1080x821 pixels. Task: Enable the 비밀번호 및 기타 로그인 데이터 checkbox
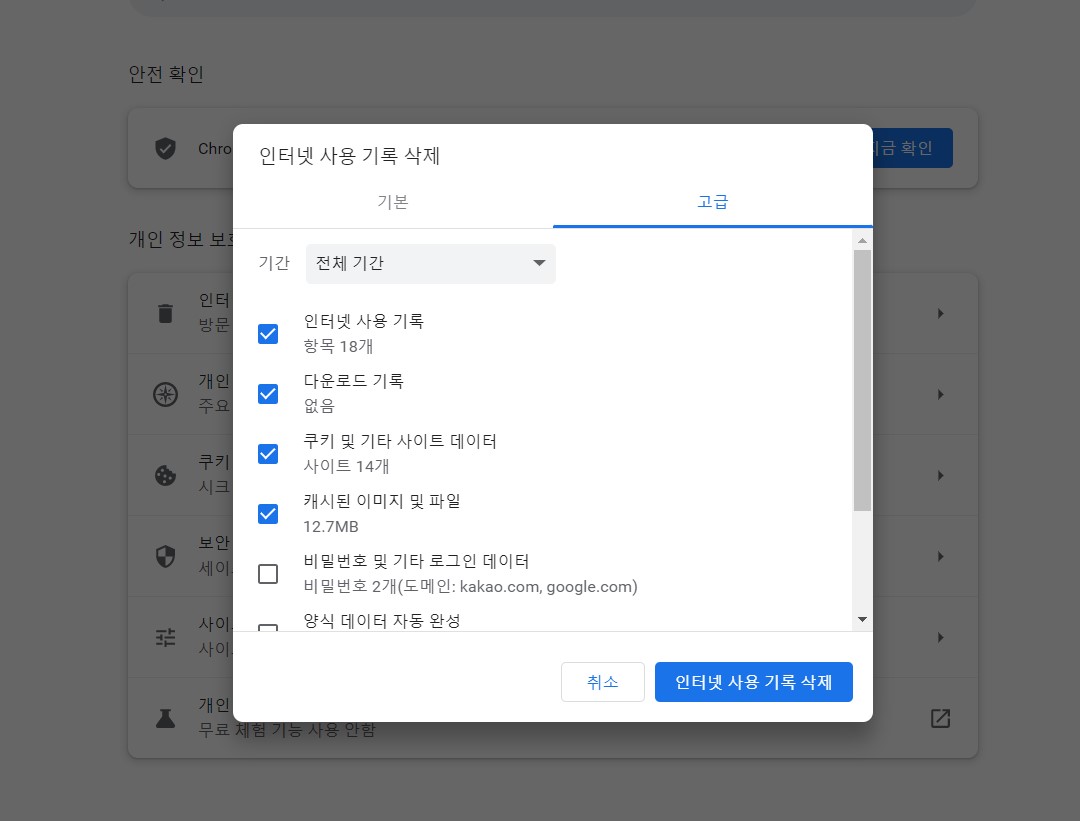(x=268, y=574)
